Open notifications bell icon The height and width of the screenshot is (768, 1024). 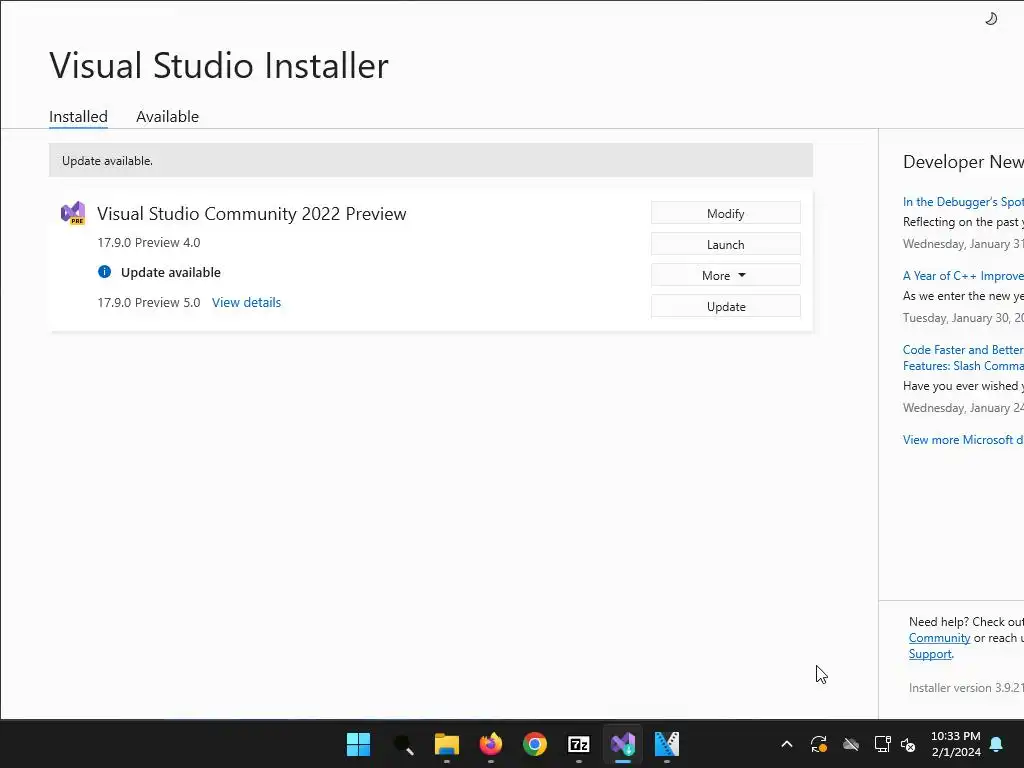[997, 744]
